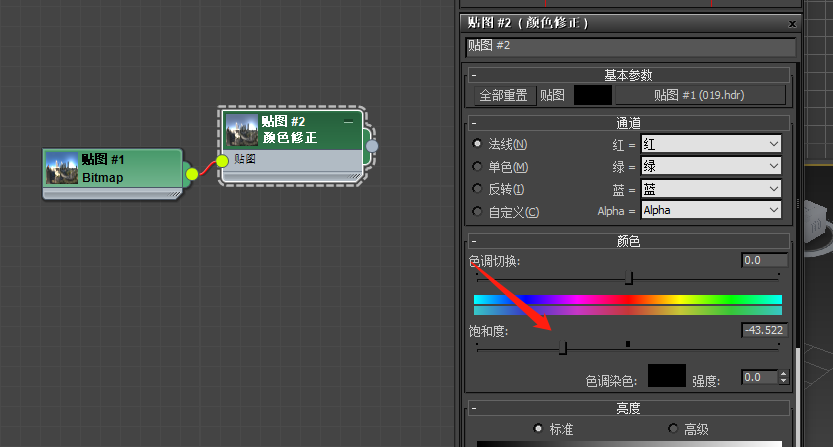Viewport: 833px width, 447px height.
Task: Open the 色调染色 color swatch
Action: pos(666,376)
